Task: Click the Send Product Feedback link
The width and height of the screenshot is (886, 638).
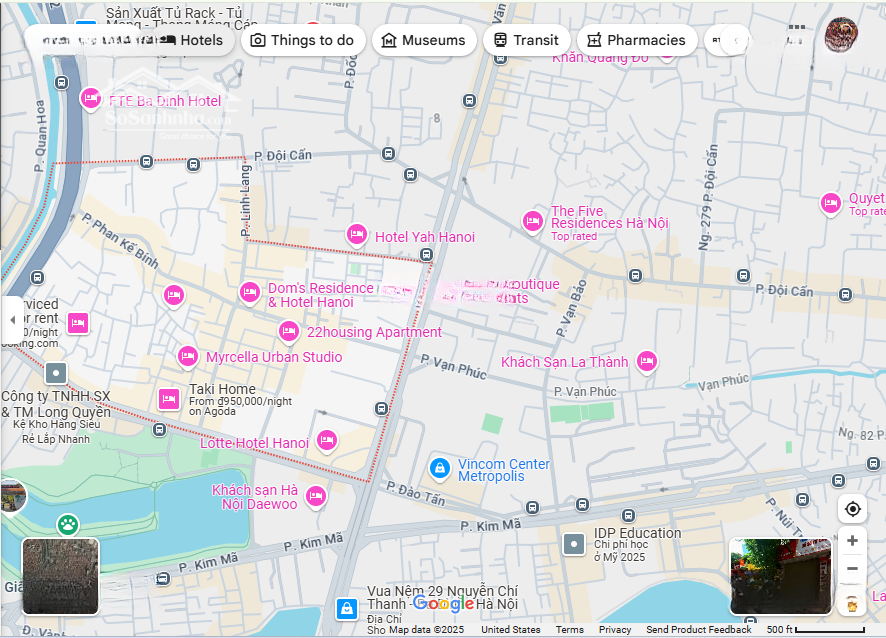Action: (698, 630)
